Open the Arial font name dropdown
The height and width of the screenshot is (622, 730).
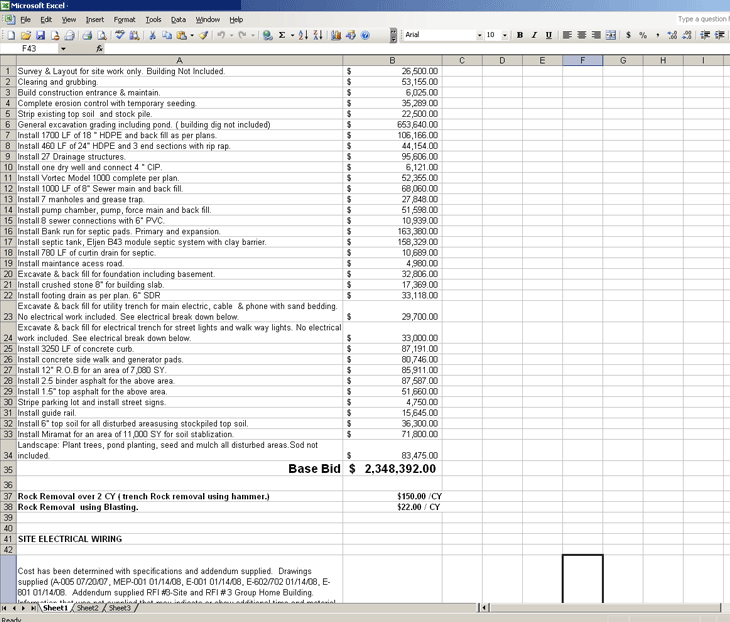pos(479,35)
